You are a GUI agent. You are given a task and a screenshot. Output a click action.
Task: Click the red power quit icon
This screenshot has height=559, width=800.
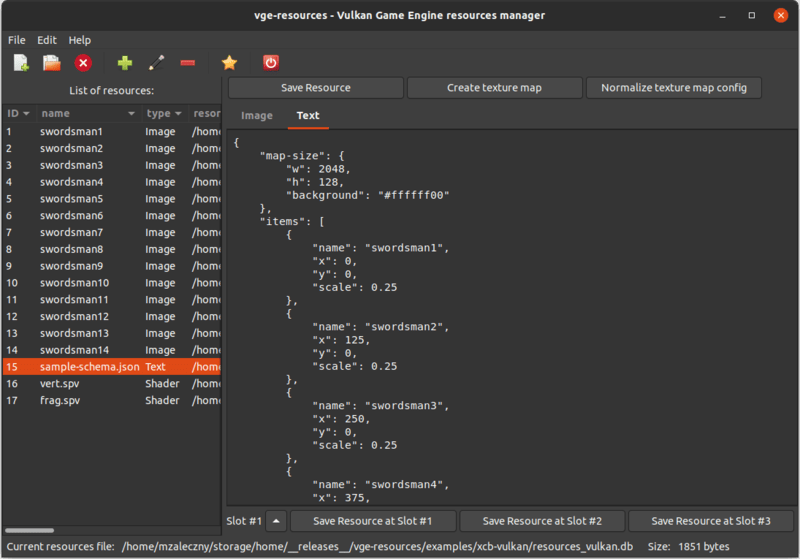(271, 63)
